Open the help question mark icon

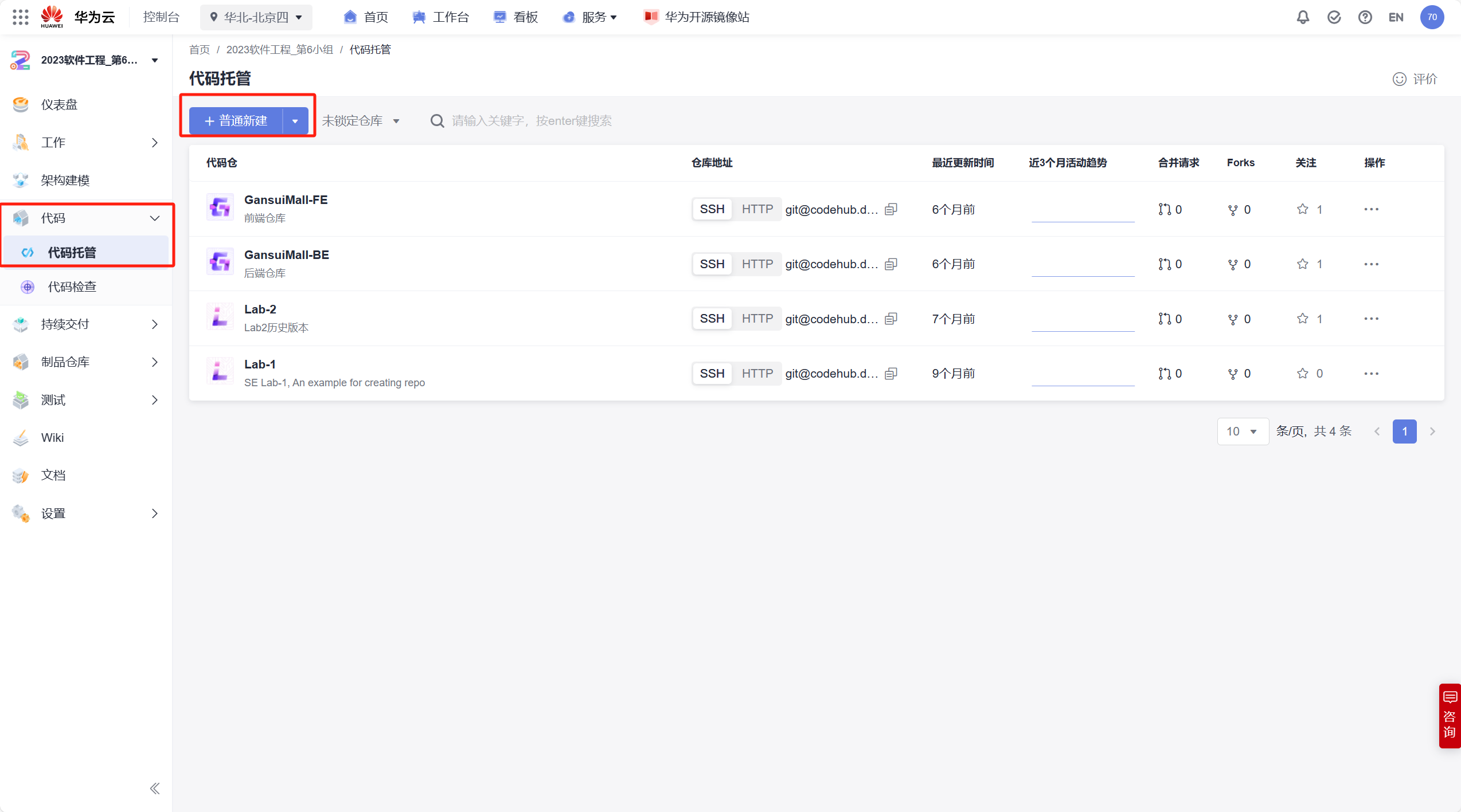(1365, 17)
